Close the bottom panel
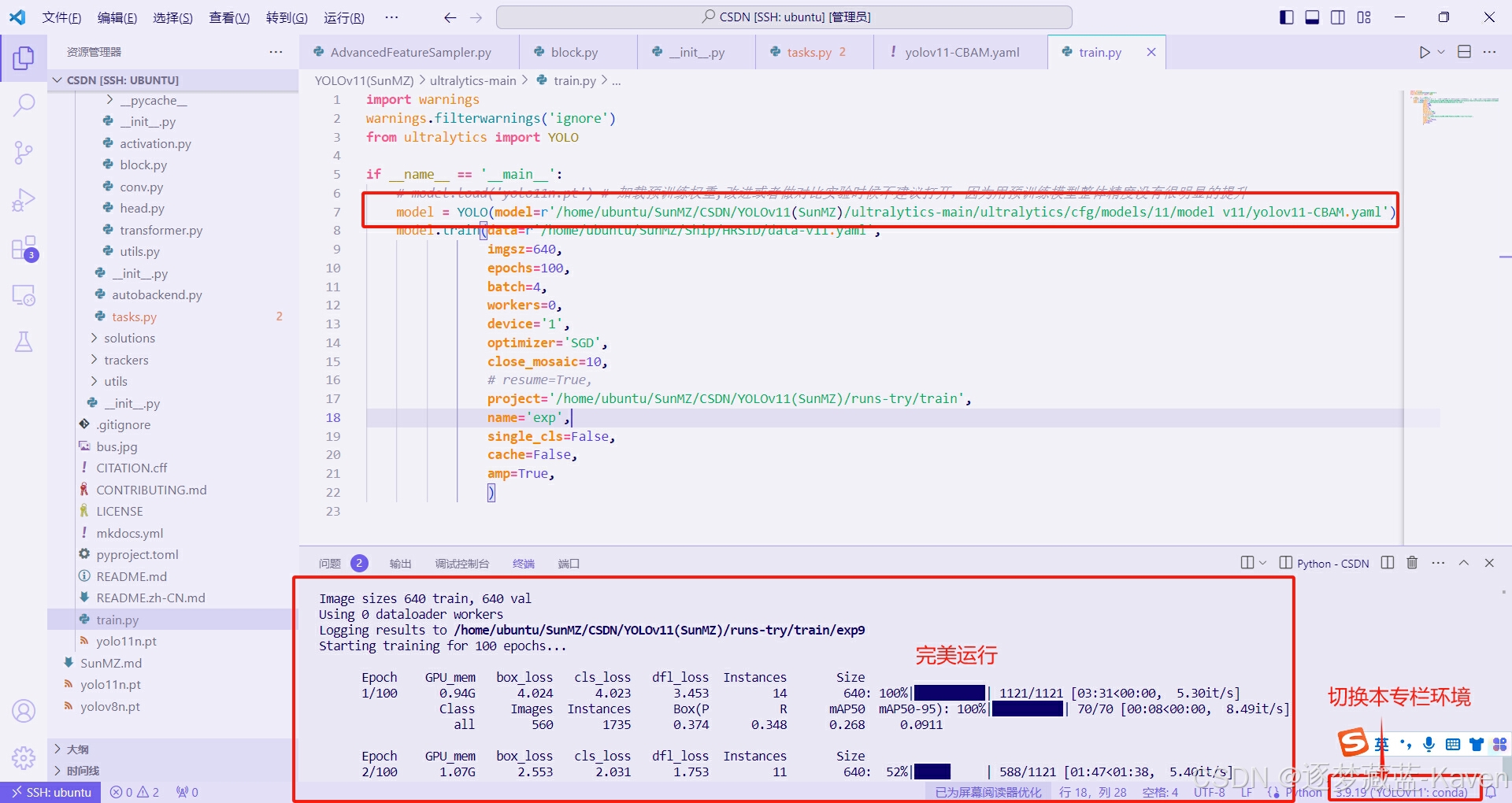Image resolution: width=1512 pixels, height=803 pixels. 1489,563
